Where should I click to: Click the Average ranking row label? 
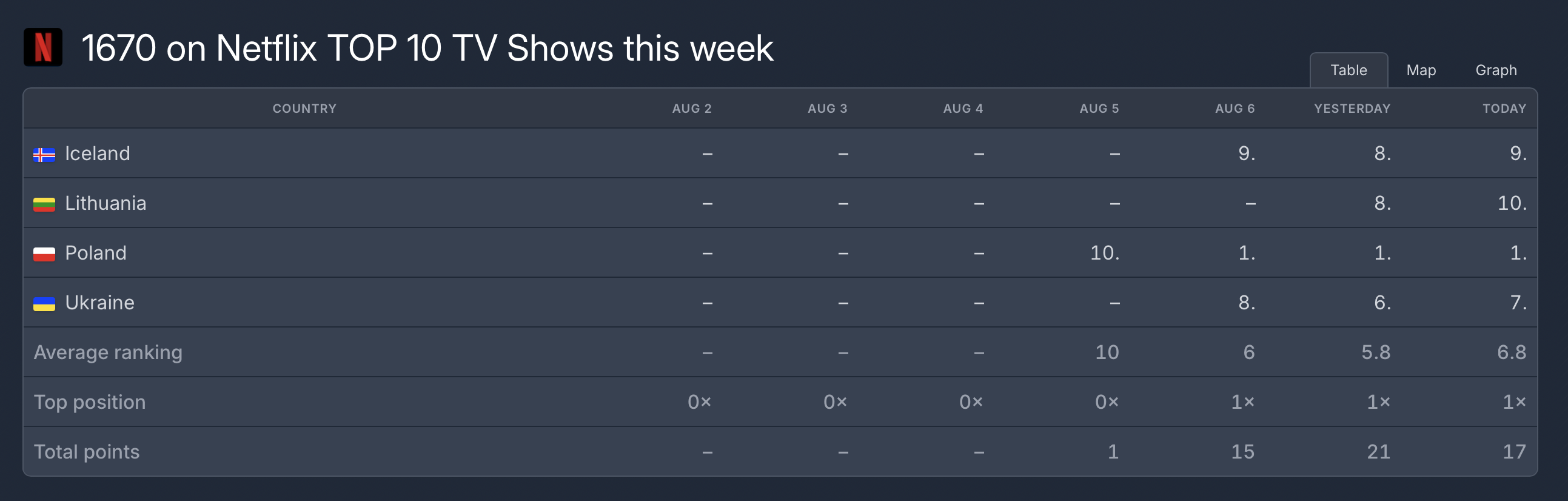click(x=108, y=352)
